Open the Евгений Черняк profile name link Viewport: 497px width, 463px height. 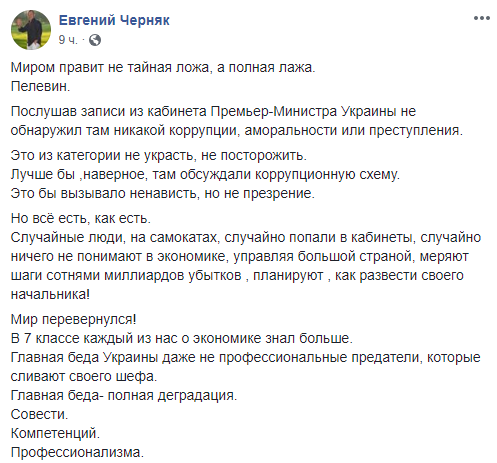click(x=114, y=20)
